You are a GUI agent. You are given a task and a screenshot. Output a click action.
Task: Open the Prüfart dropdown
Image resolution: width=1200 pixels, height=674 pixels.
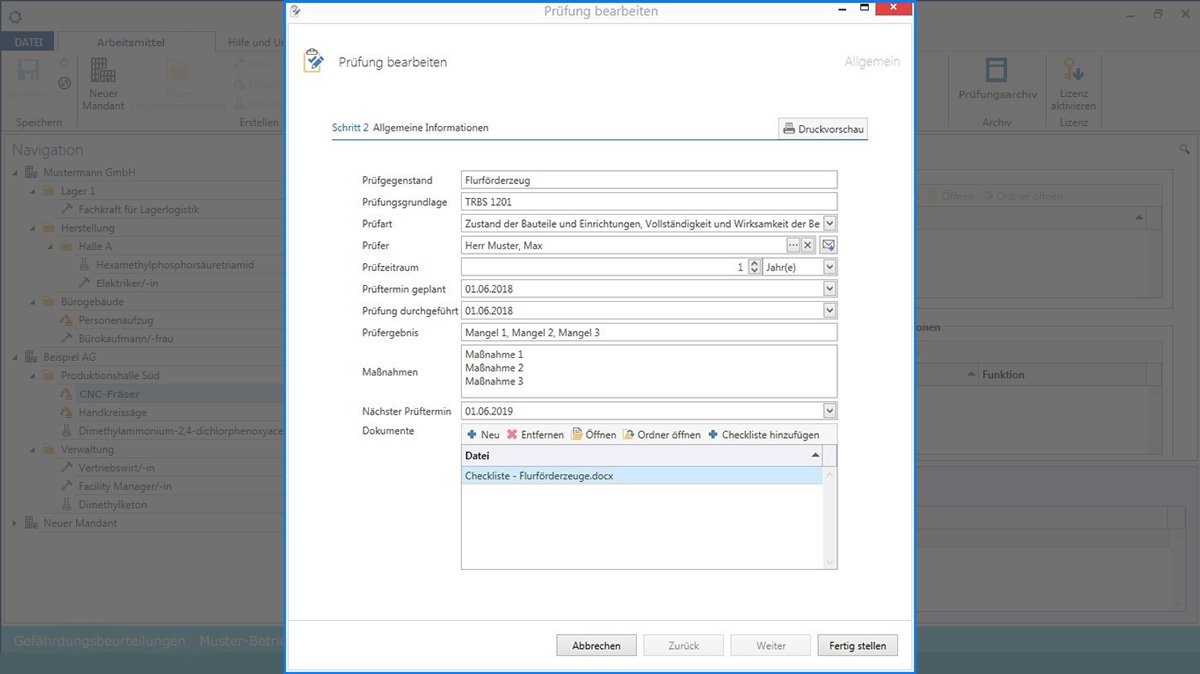click(x=830, y=224)
